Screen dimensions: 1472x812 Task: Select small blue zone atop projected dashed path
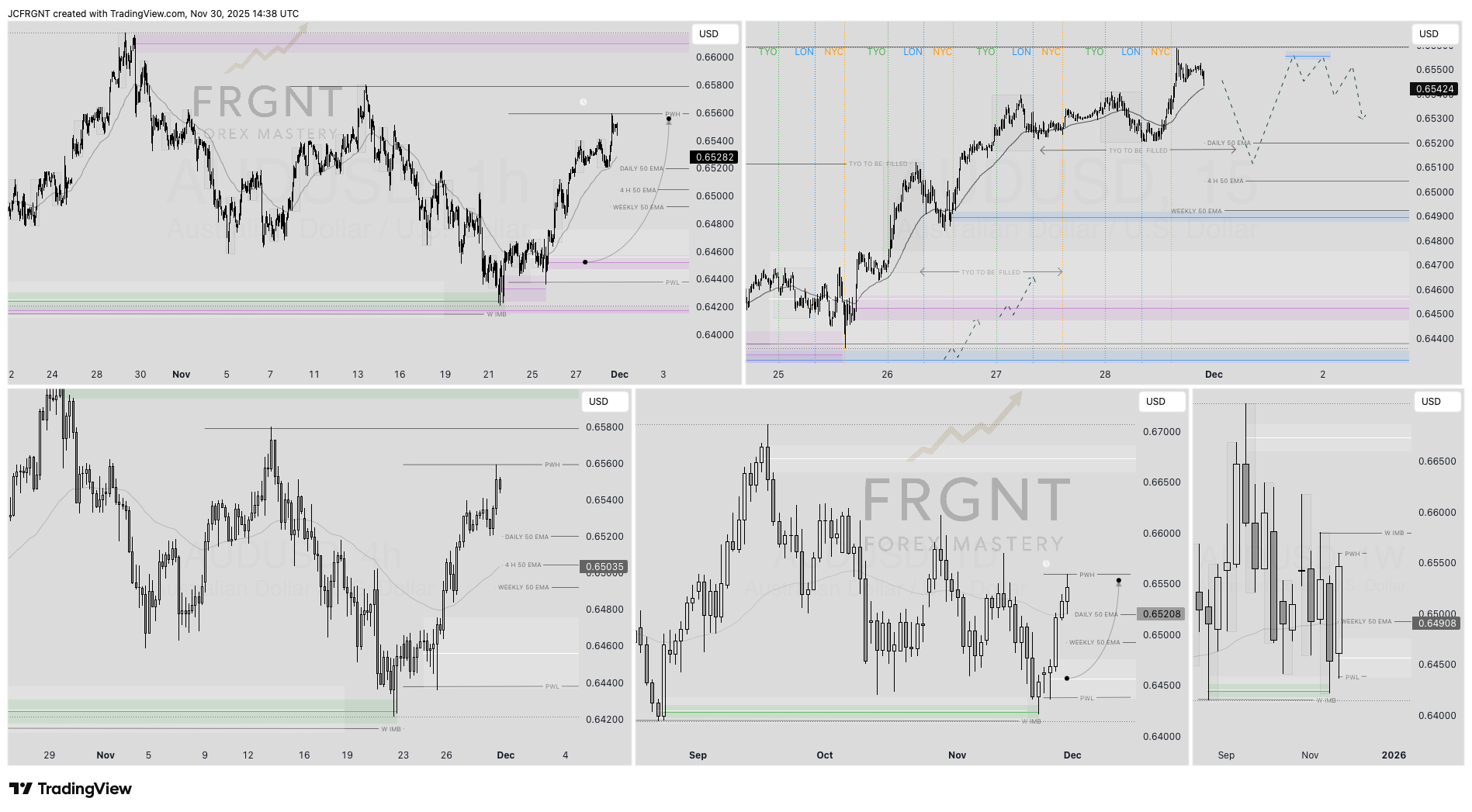(1307, 55)
